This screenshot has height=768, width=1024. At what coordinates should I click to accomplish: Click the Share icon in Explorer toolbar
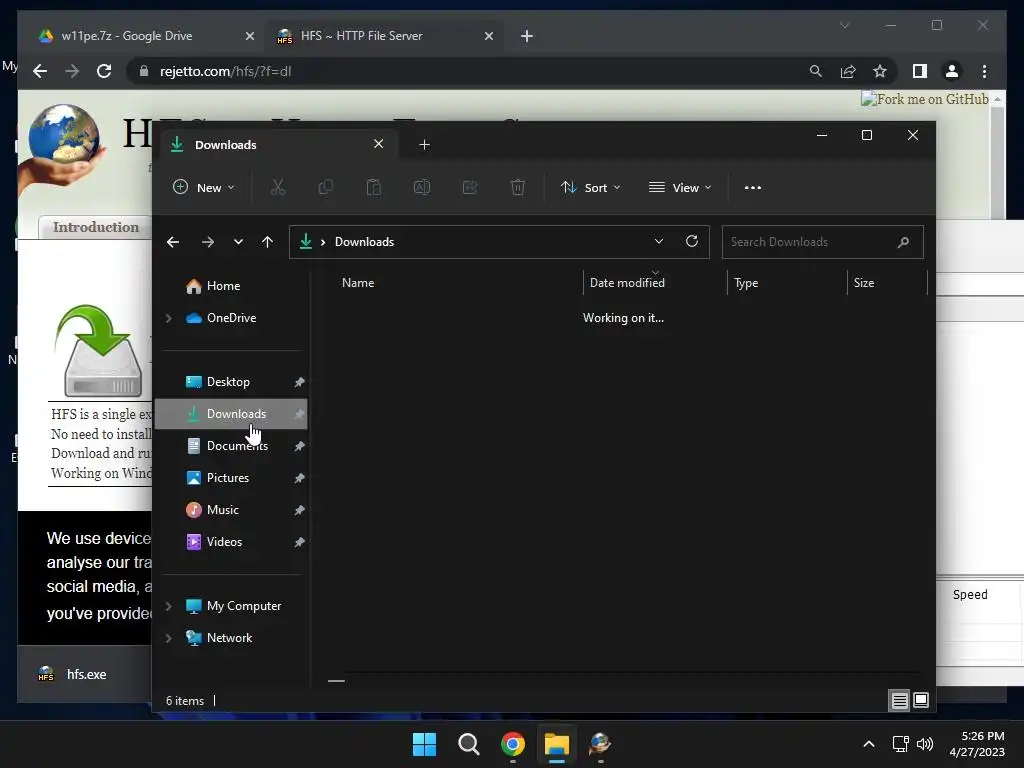[470, 187]
